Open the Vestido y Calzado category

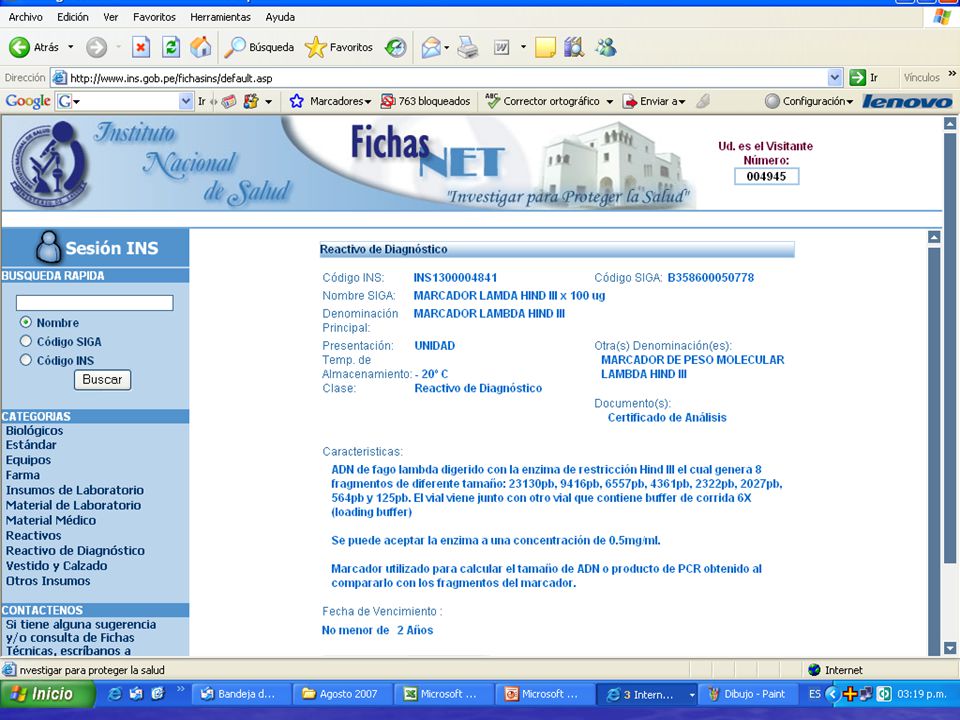[x=56, y=566]
